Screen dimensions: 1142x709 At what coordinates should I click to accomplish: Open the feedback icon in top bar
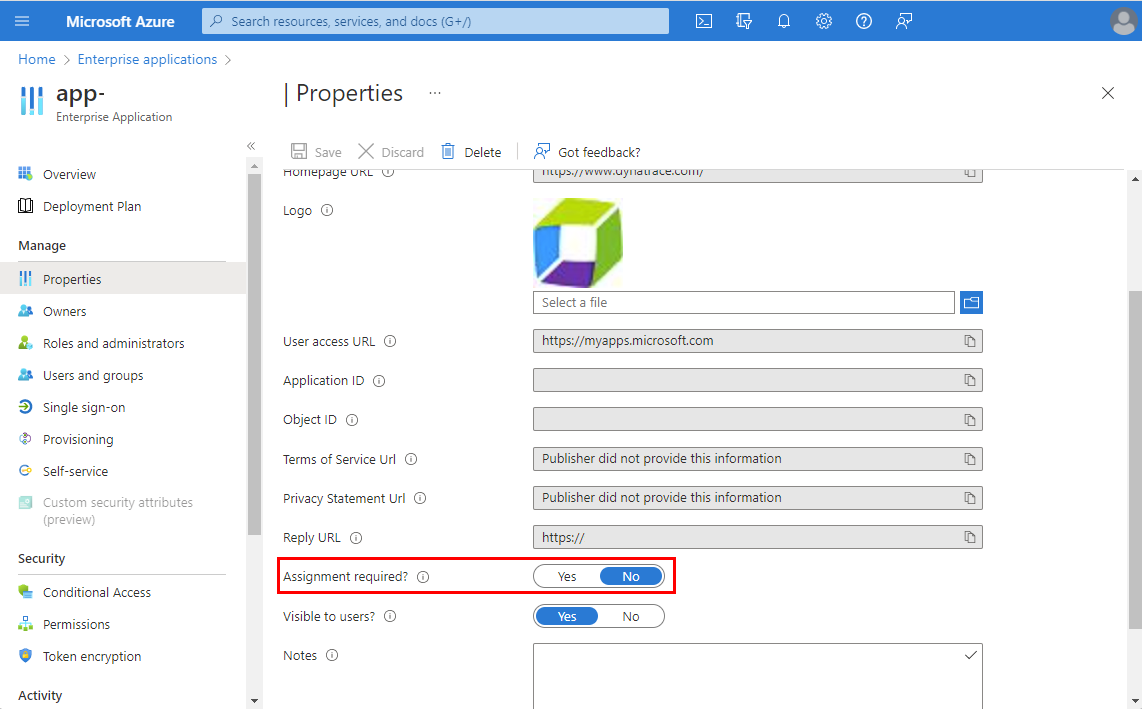(x=904, y=21)
